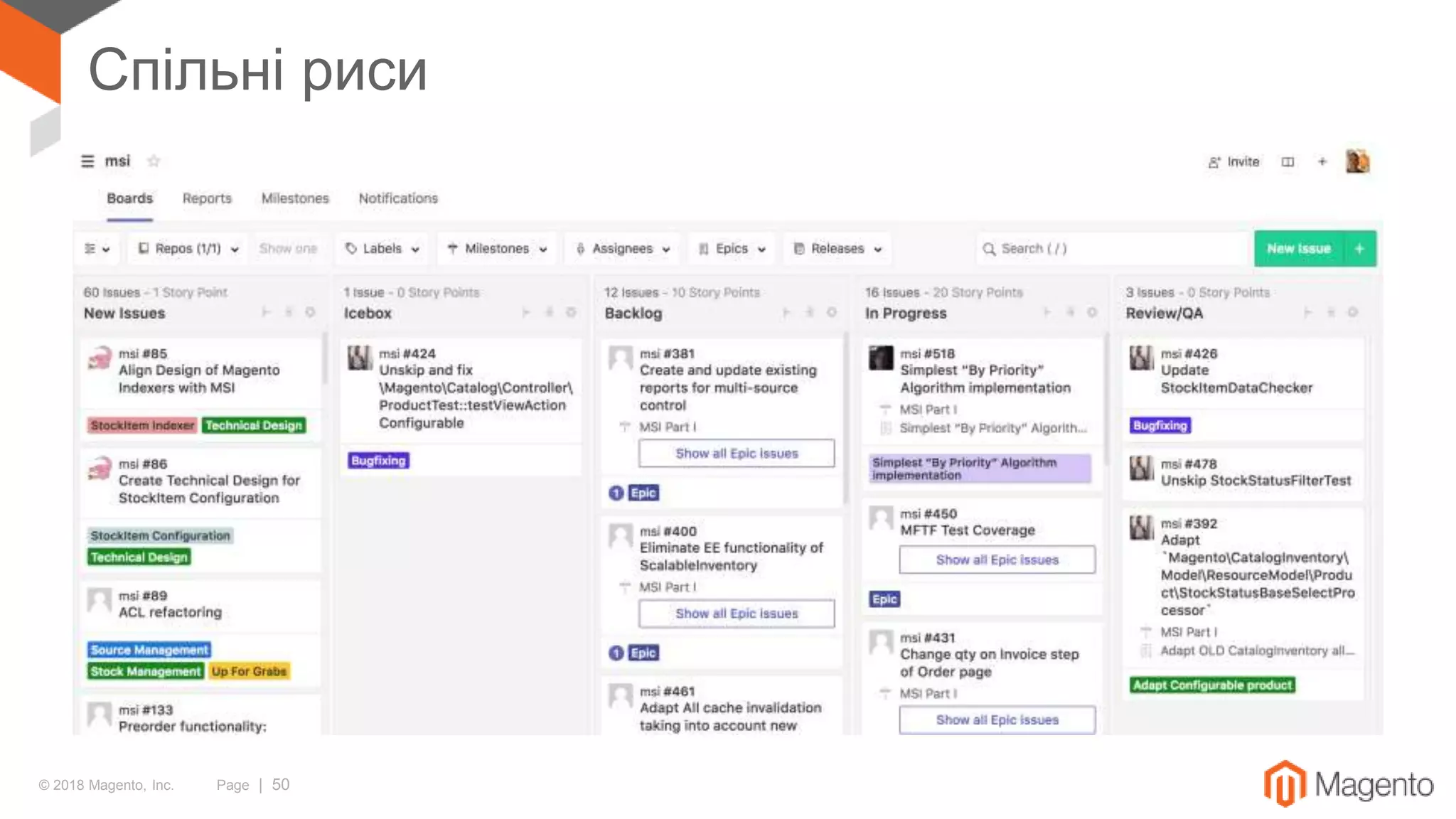Star the msi workspace
Image resolution: width=1456 pixels, height=819 pixels.
pos(154,161)
